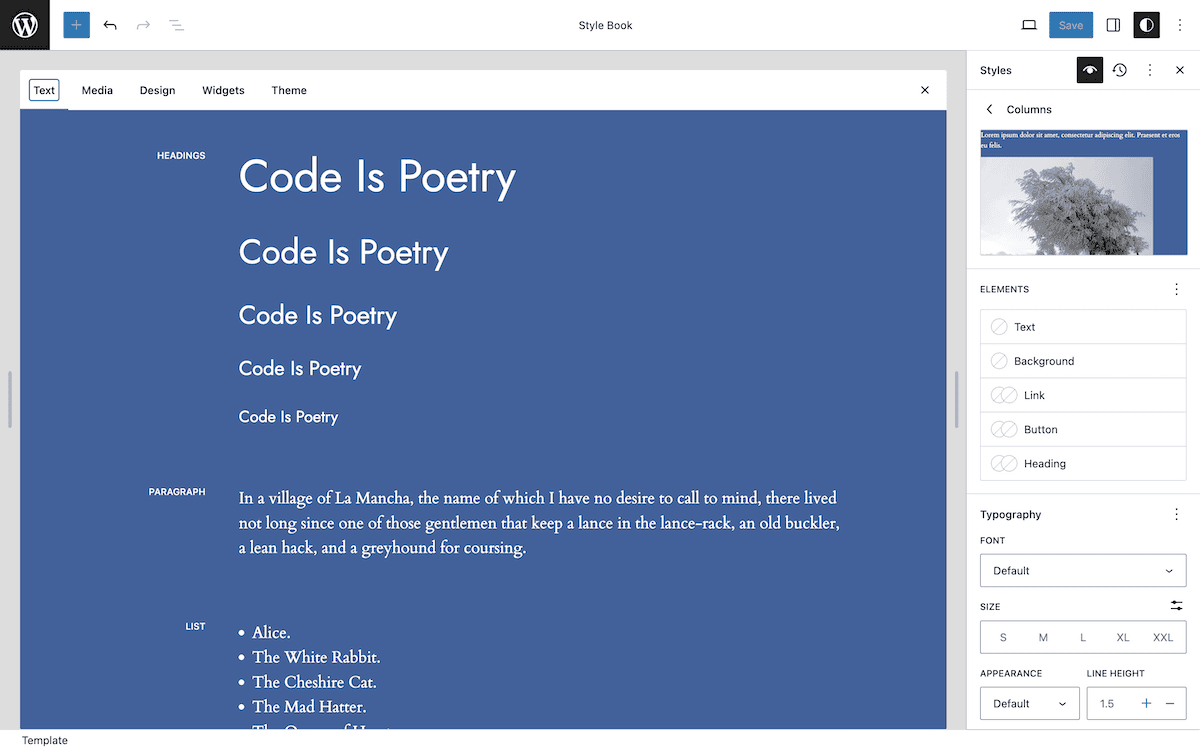Viewport: 1200px width, 750px height.
Task: Toggle the Settings sidebar panel
Action: pos(1113,24)
